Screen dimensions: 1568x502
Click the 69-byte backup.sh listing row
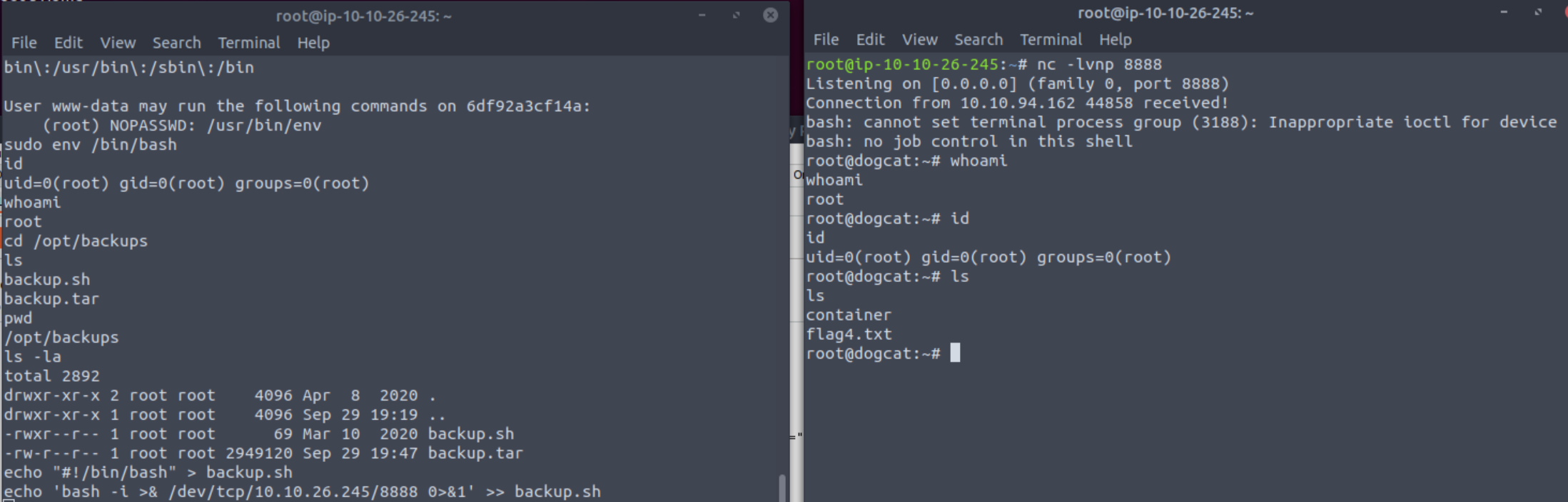pyautogui.click(x=258, y=433)
